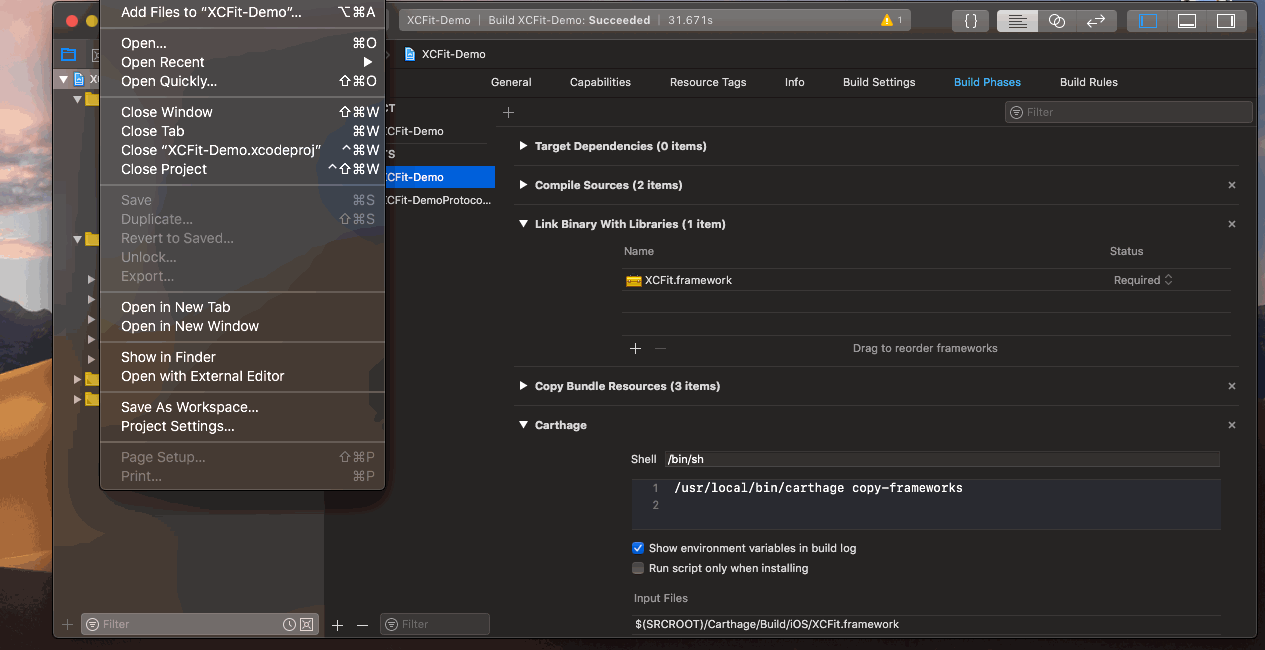Image resolution: width=1265 pixels, height=650 pixels.
Task: Click the curly braces toolbar icon
Action: [970, 20]
